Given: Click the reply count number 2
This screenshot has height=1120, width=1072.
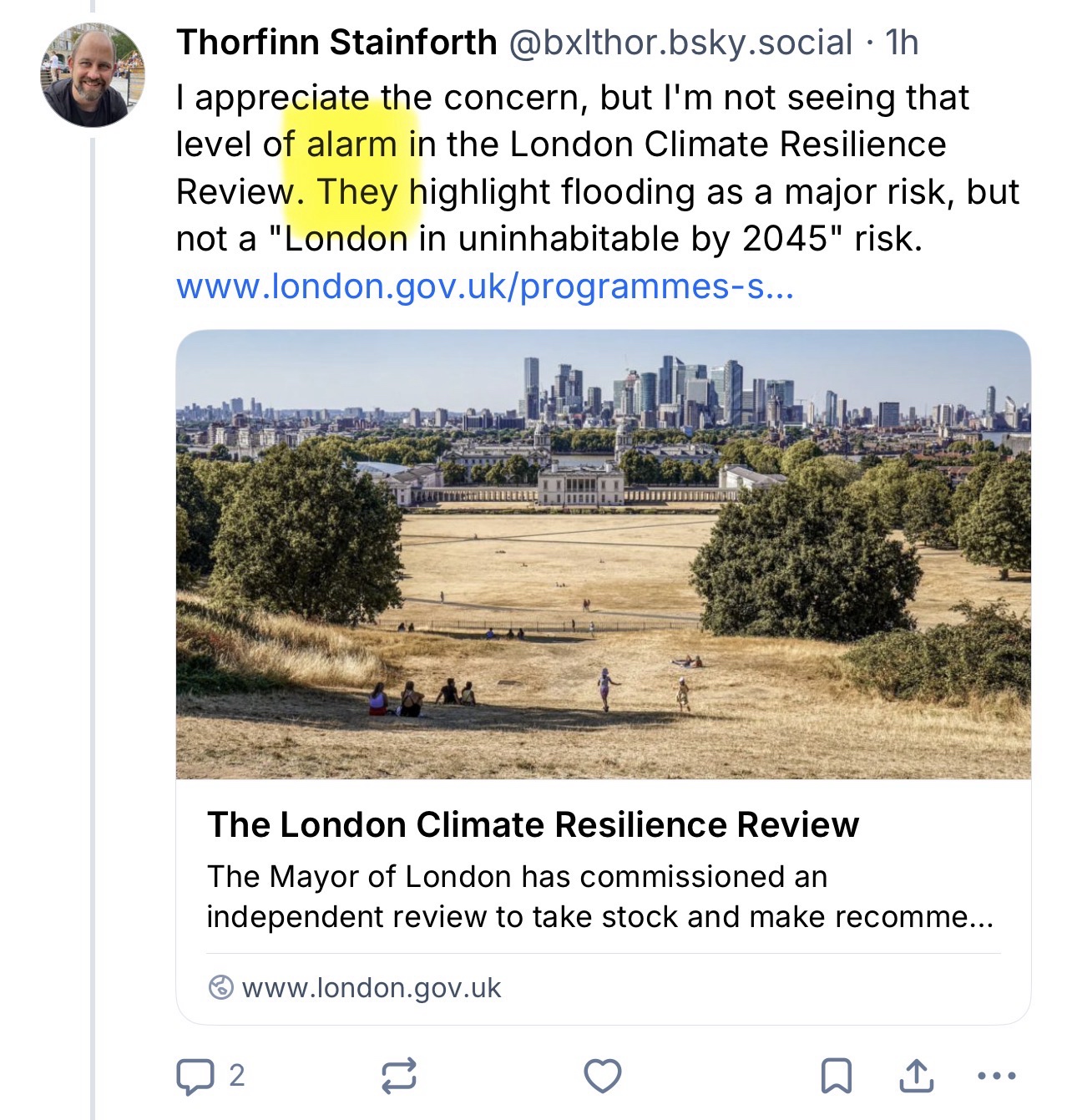Looking at the screenshot, I should click(237, 1076).
